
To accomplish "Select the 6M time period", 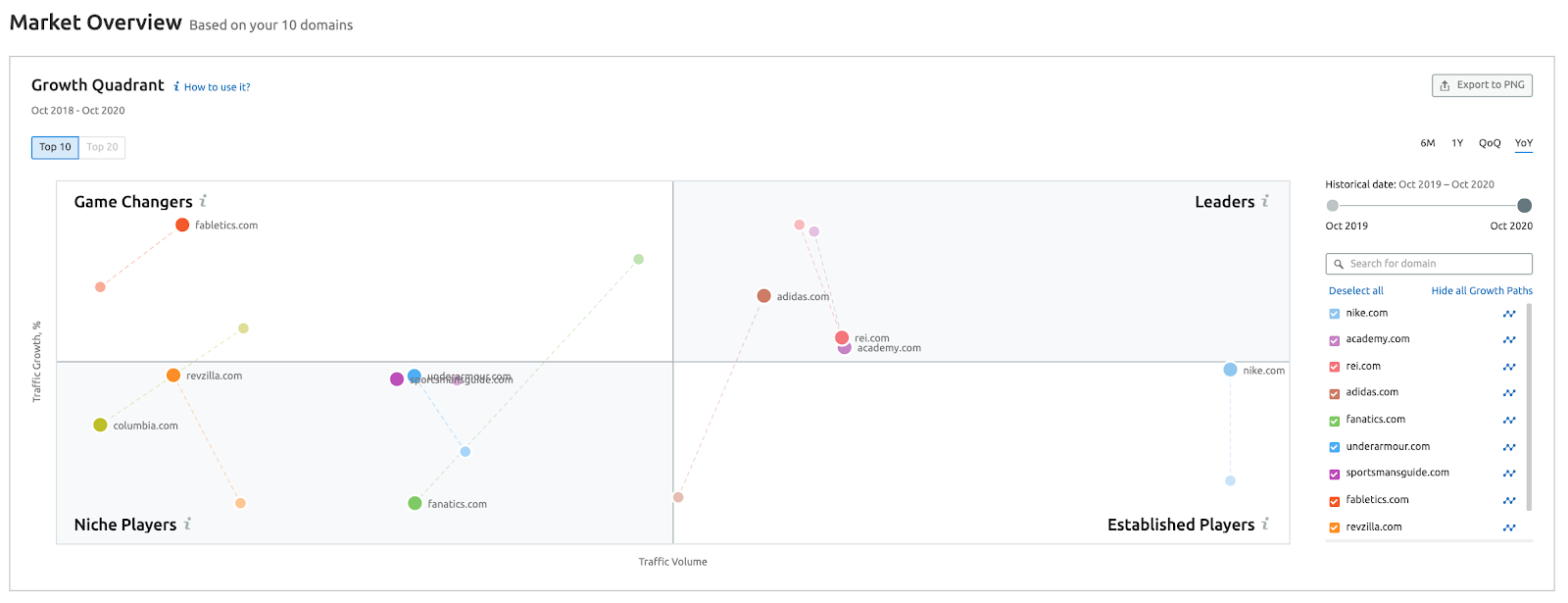I will click(1428, 143).
